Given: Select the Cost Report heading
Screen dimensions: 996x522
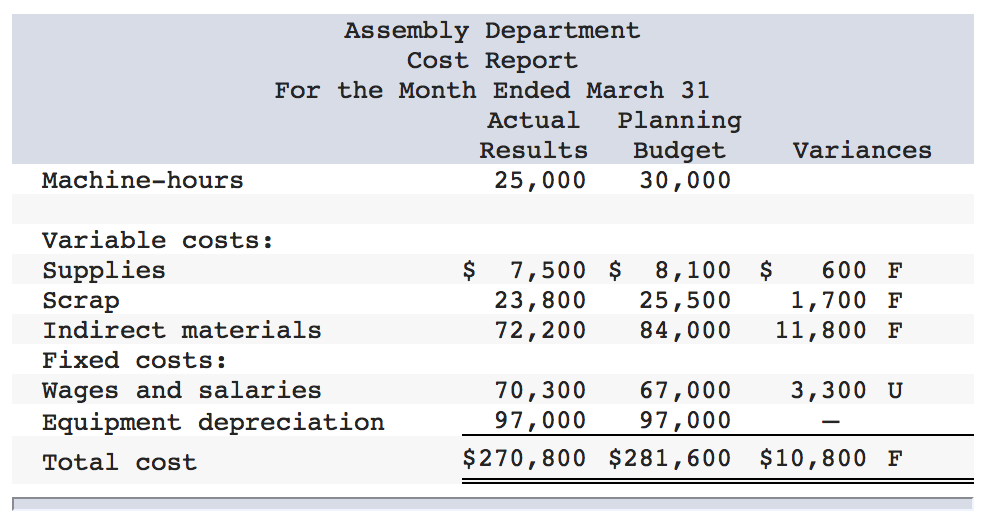Looking at the screenshot, I should pyautogui.click(x=492, y=61).
